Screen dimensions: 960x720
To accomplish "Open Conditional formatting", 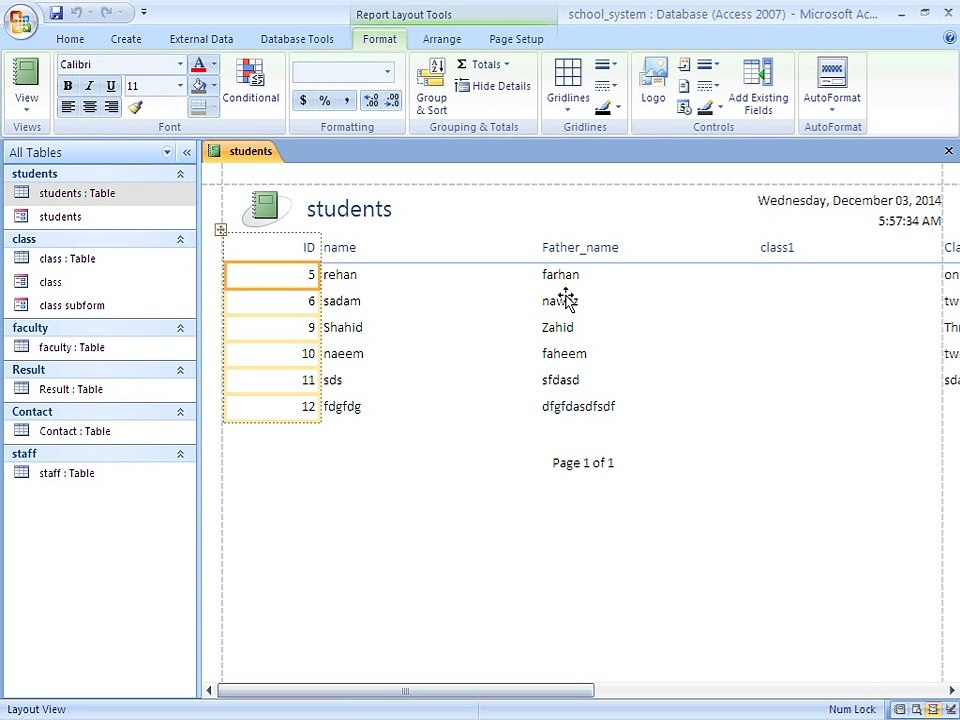I will [x=250, y=81].
